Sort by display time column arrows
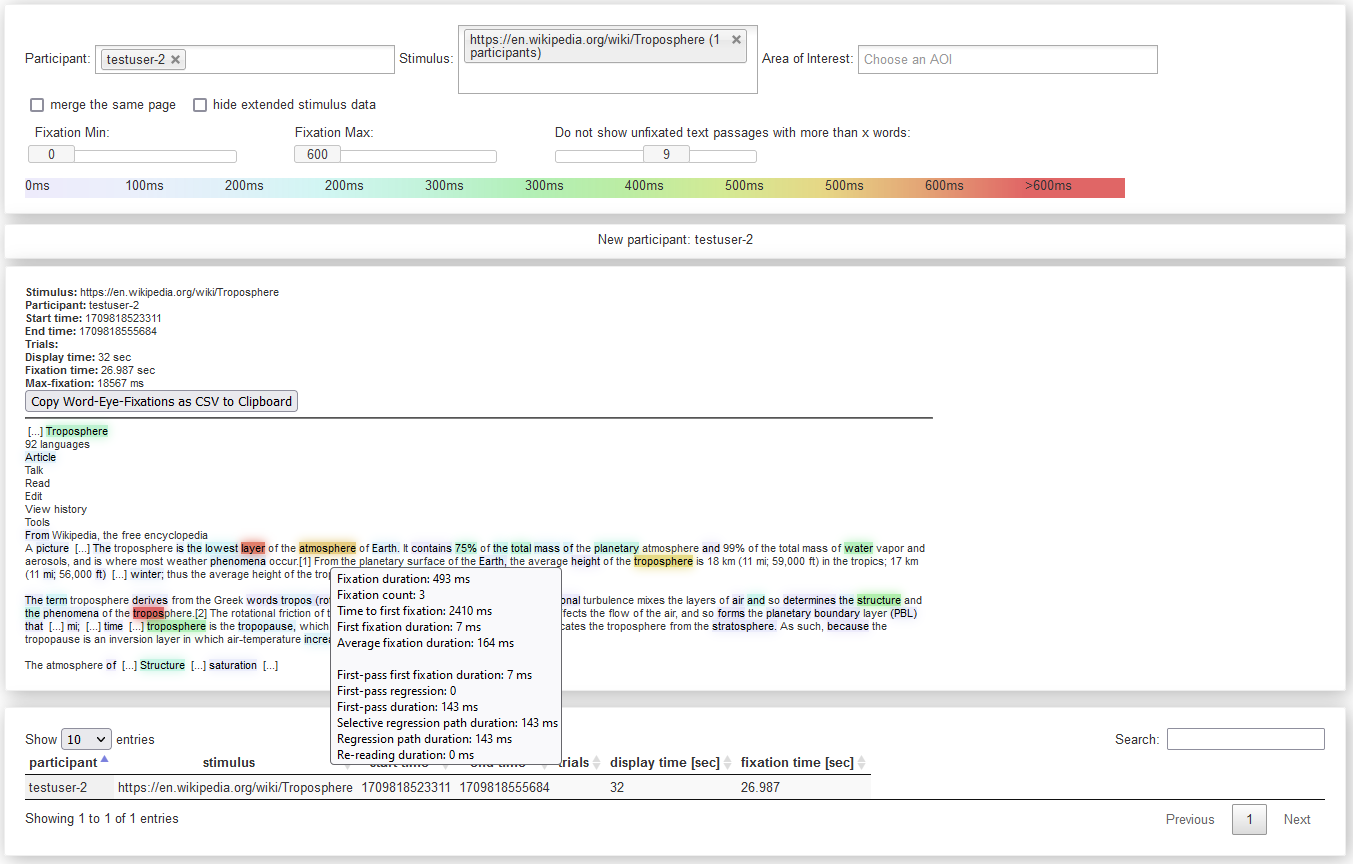This screenshot has height=864, width=1353. [727, 763]
